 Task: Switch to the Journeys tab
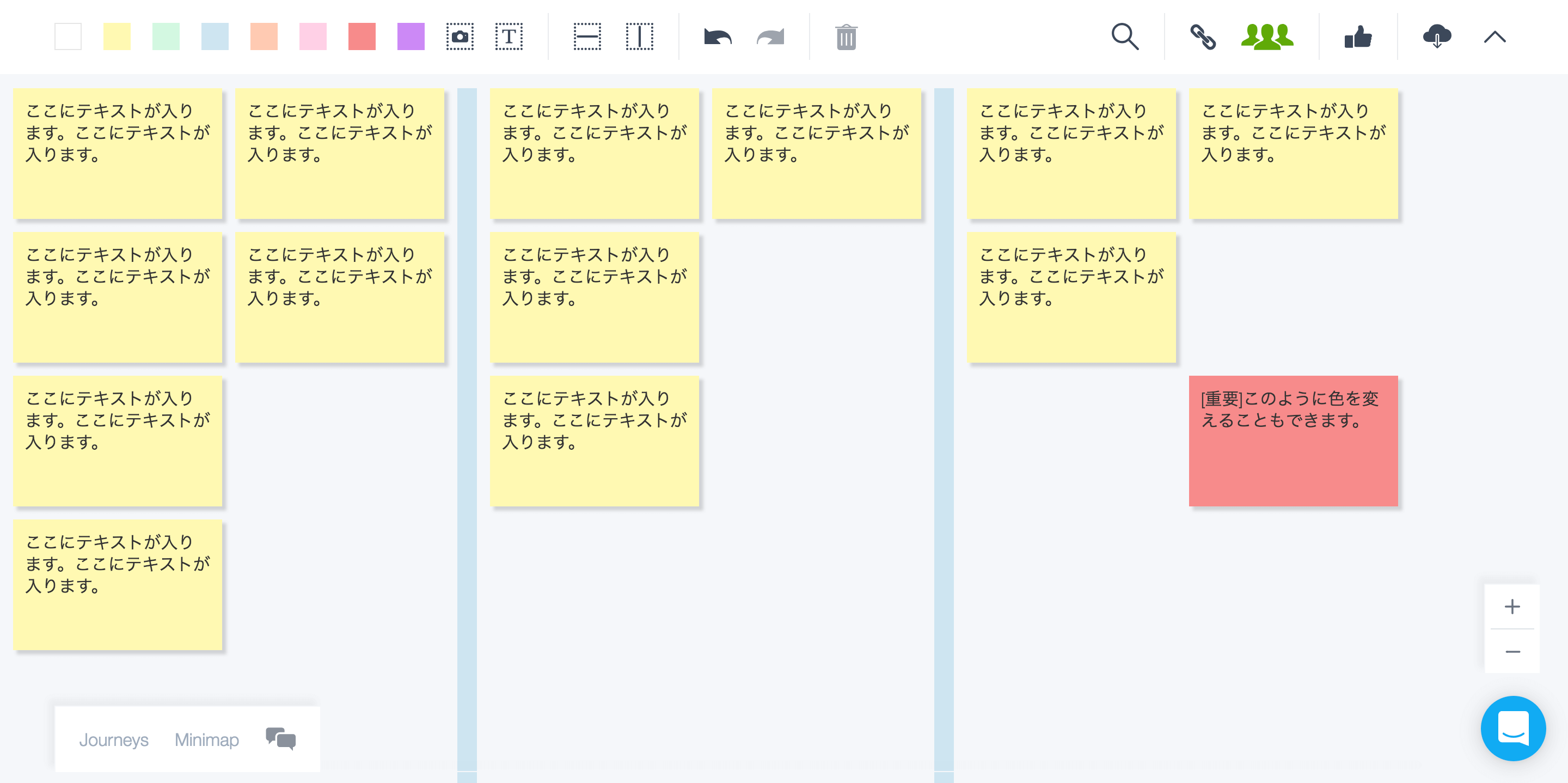click(114, 739)
